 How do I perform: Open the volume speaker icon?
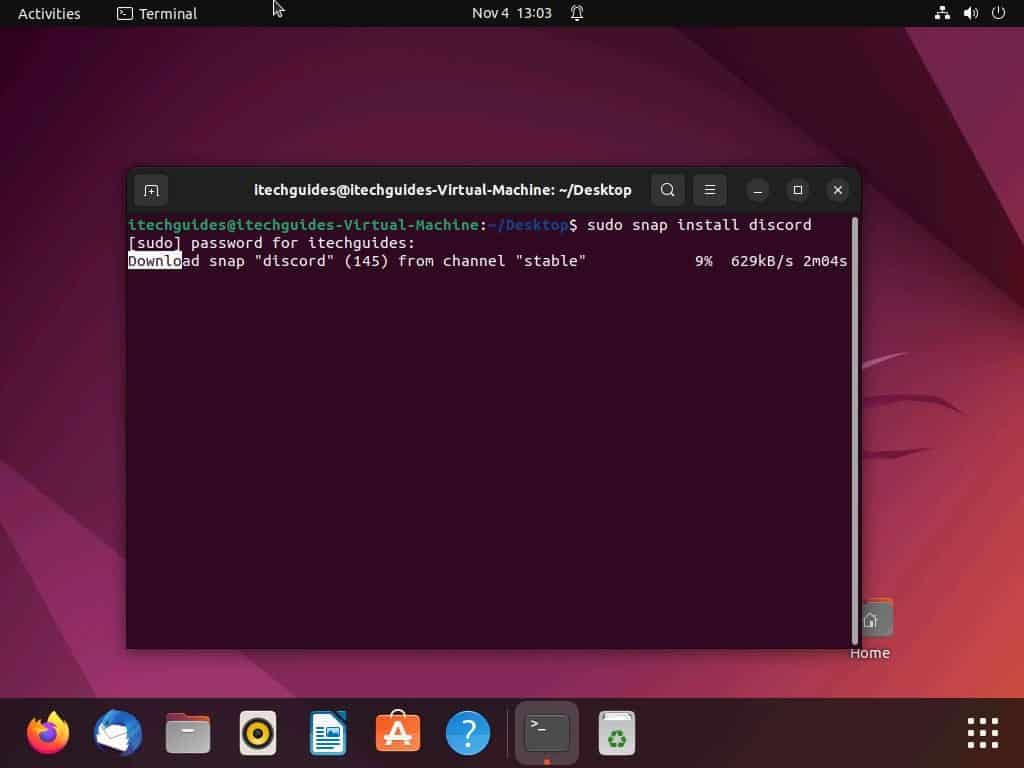(970, 13)
